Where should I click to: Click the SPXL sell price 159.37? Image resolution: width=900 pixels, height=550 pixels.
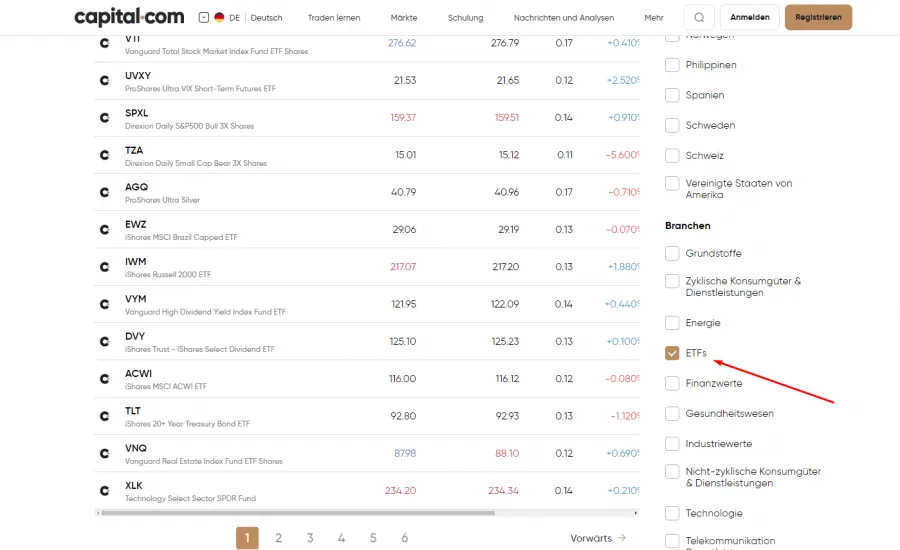click(403, 118)
